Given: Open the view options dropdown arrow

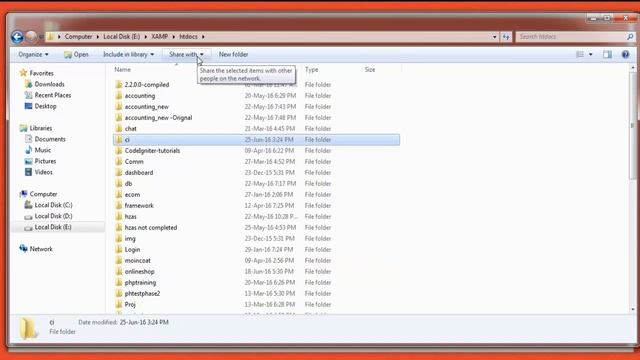Looking at the screenshot, I should coord(591,54).
